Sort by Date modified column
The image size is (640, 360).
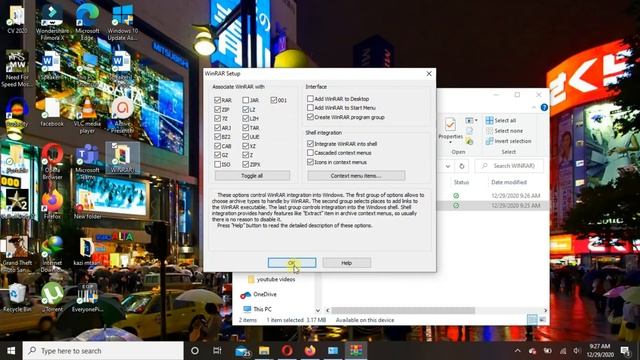point(509,182)
